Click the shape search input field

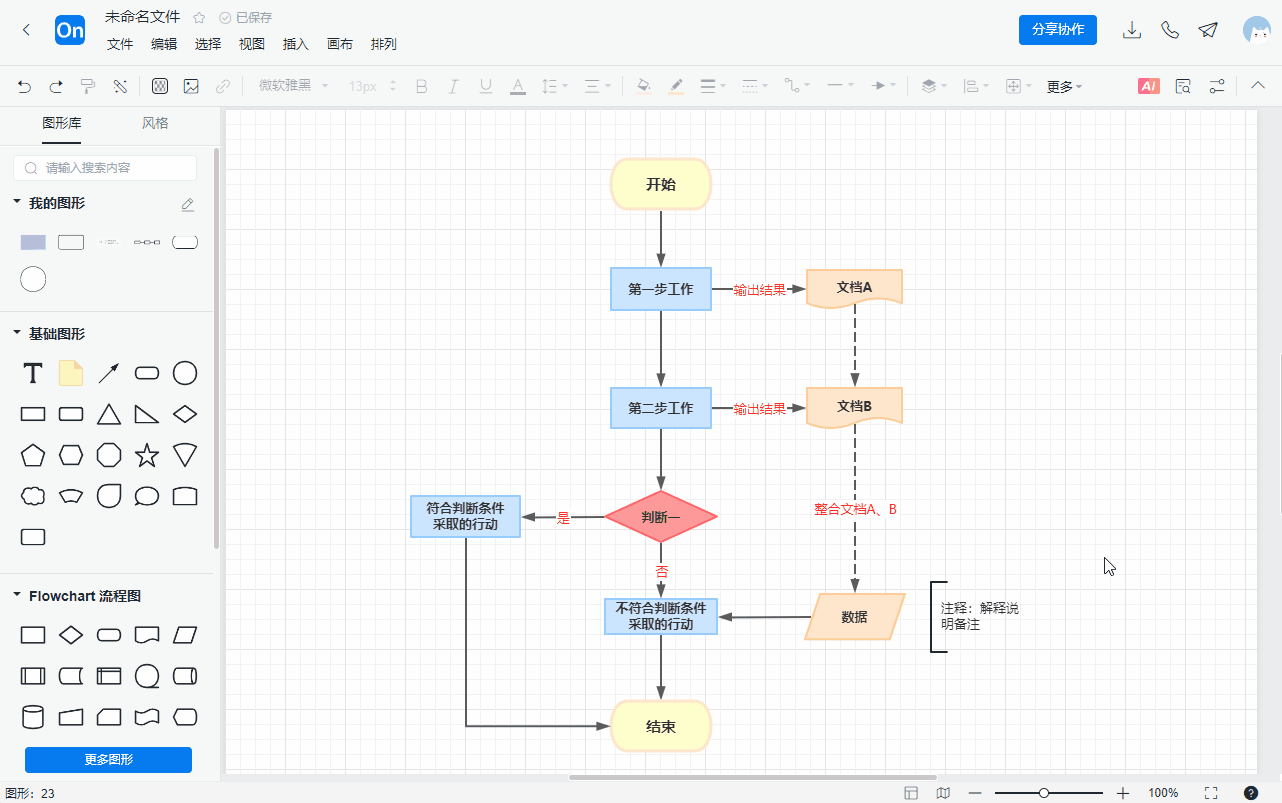click(105, 168)
